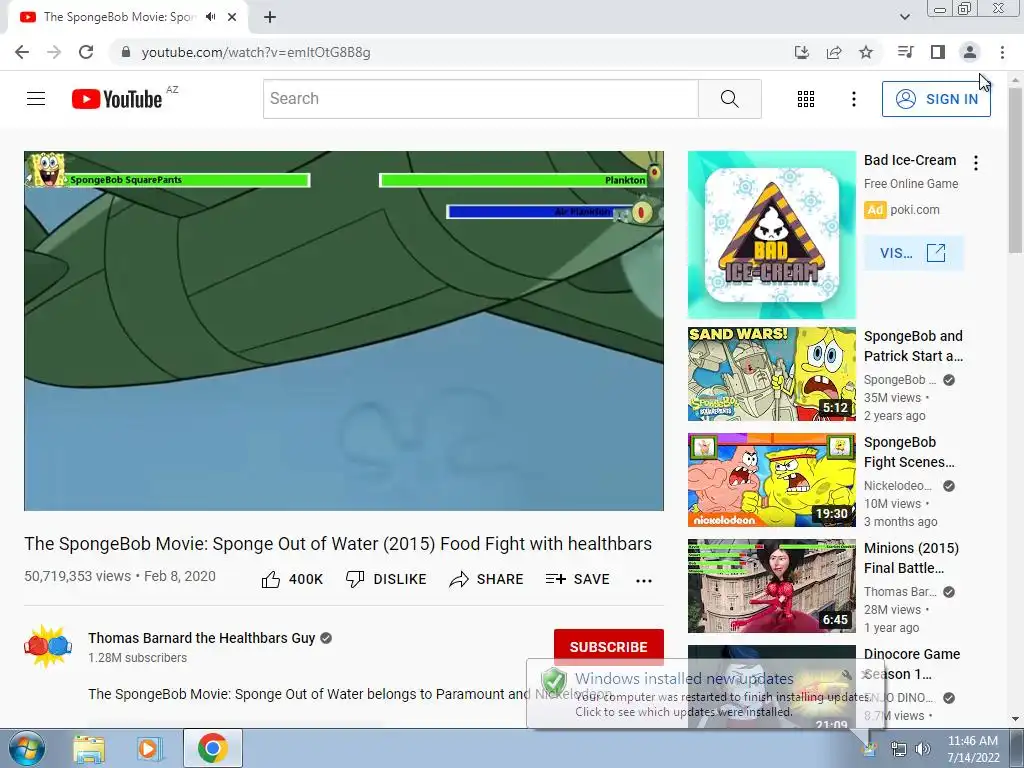Close the SpongeBob Movie tab
The image size is (1024, 768).
coord(232,17)
